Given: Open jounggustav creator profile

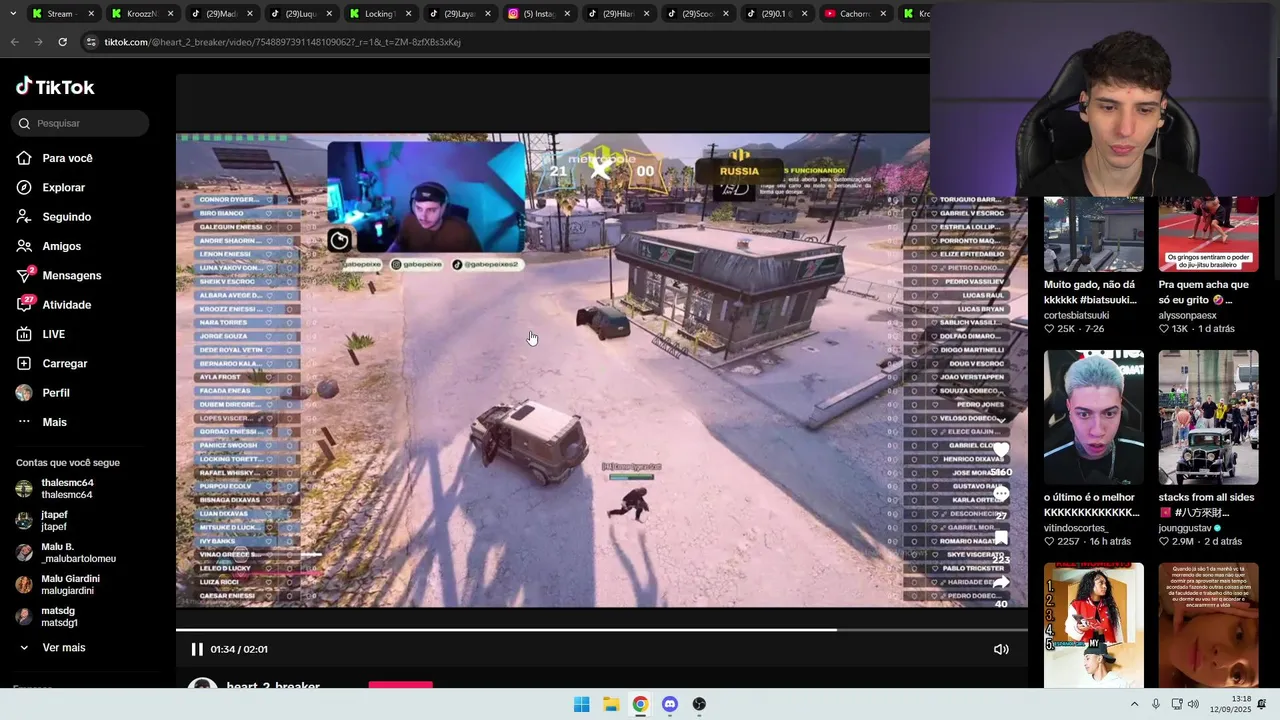Looking at the screenshot, I should point(1185,528).
